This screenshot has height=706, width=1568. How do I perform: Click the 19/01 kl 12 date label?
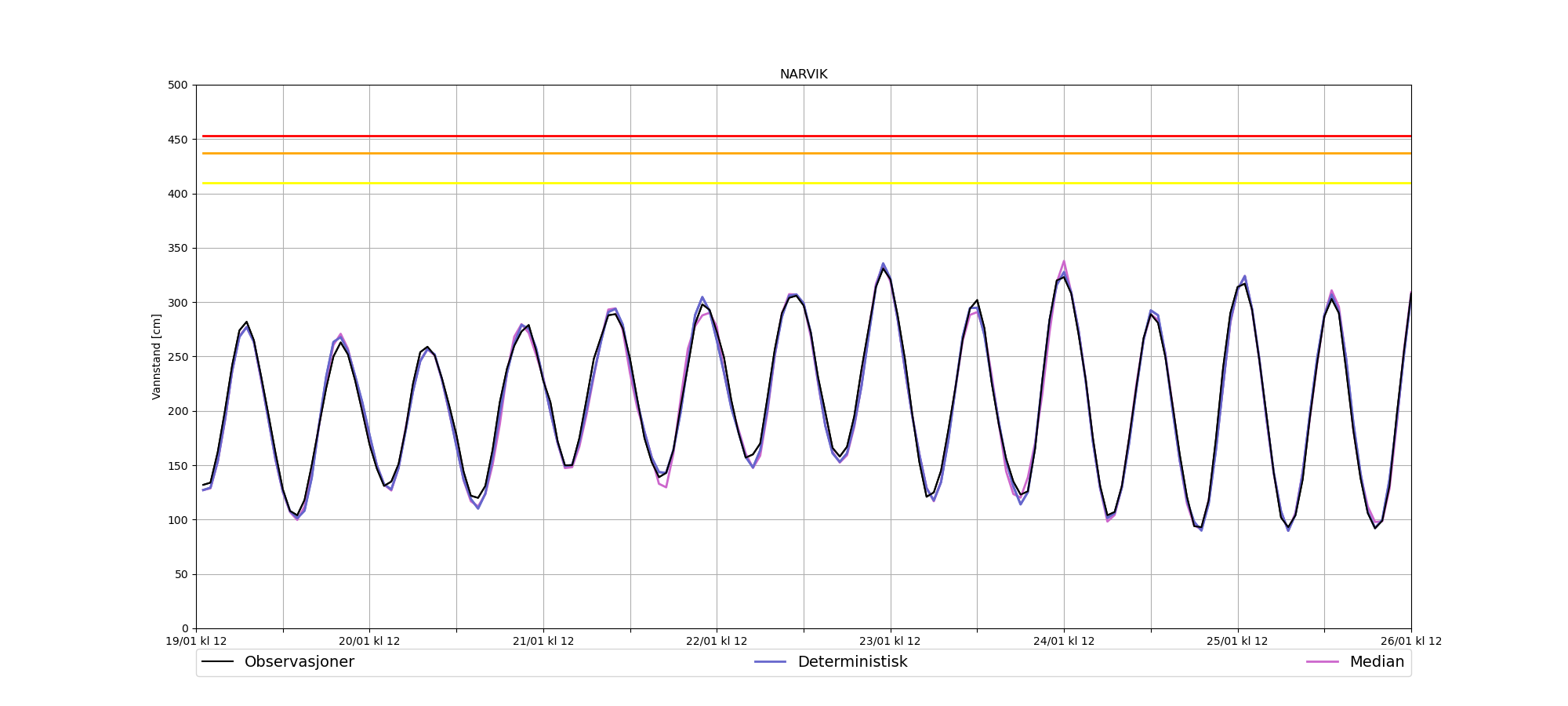pyautogui.click(x=196, y=642)
